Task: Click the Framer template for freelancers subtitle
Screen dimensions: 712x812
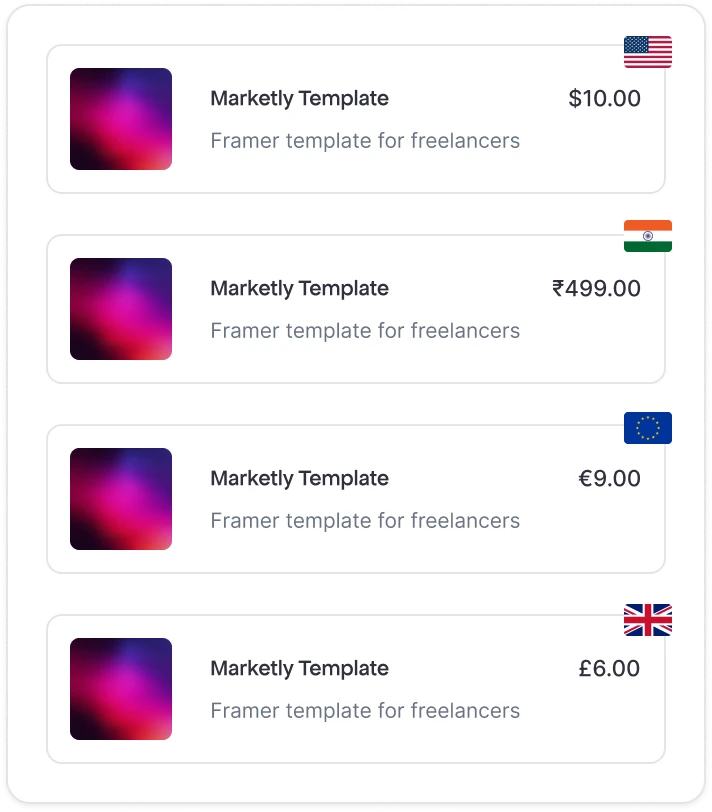Action: click(x=365, y=141)
